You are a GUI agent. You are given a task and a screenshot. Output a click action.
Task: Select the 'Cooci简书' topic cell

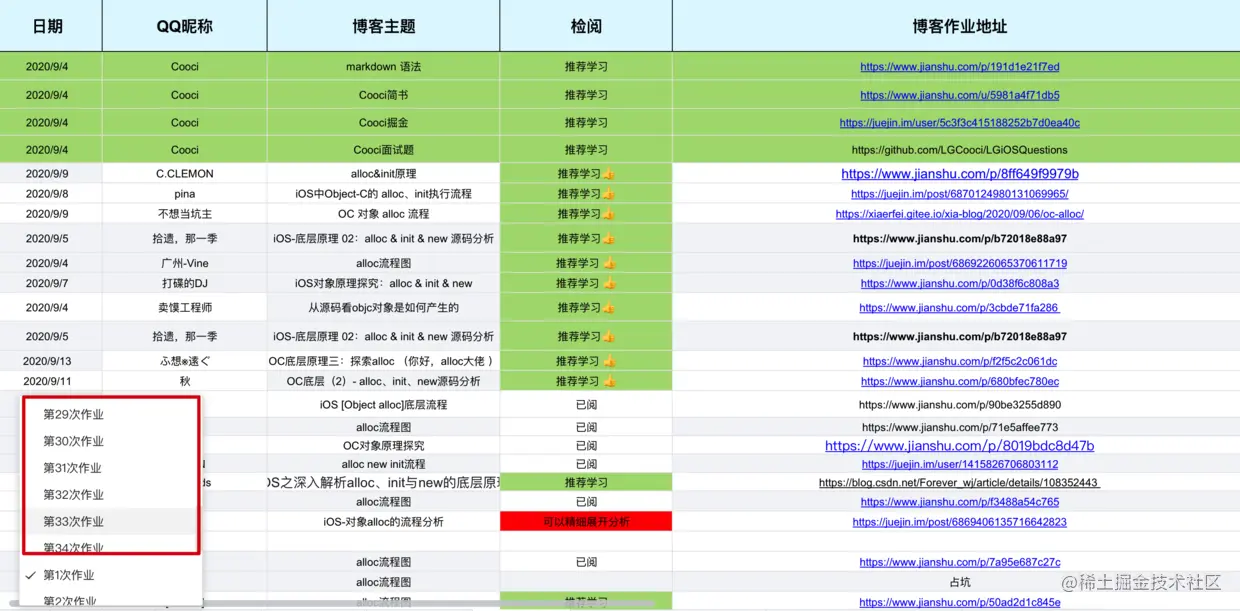coord(384,95)
